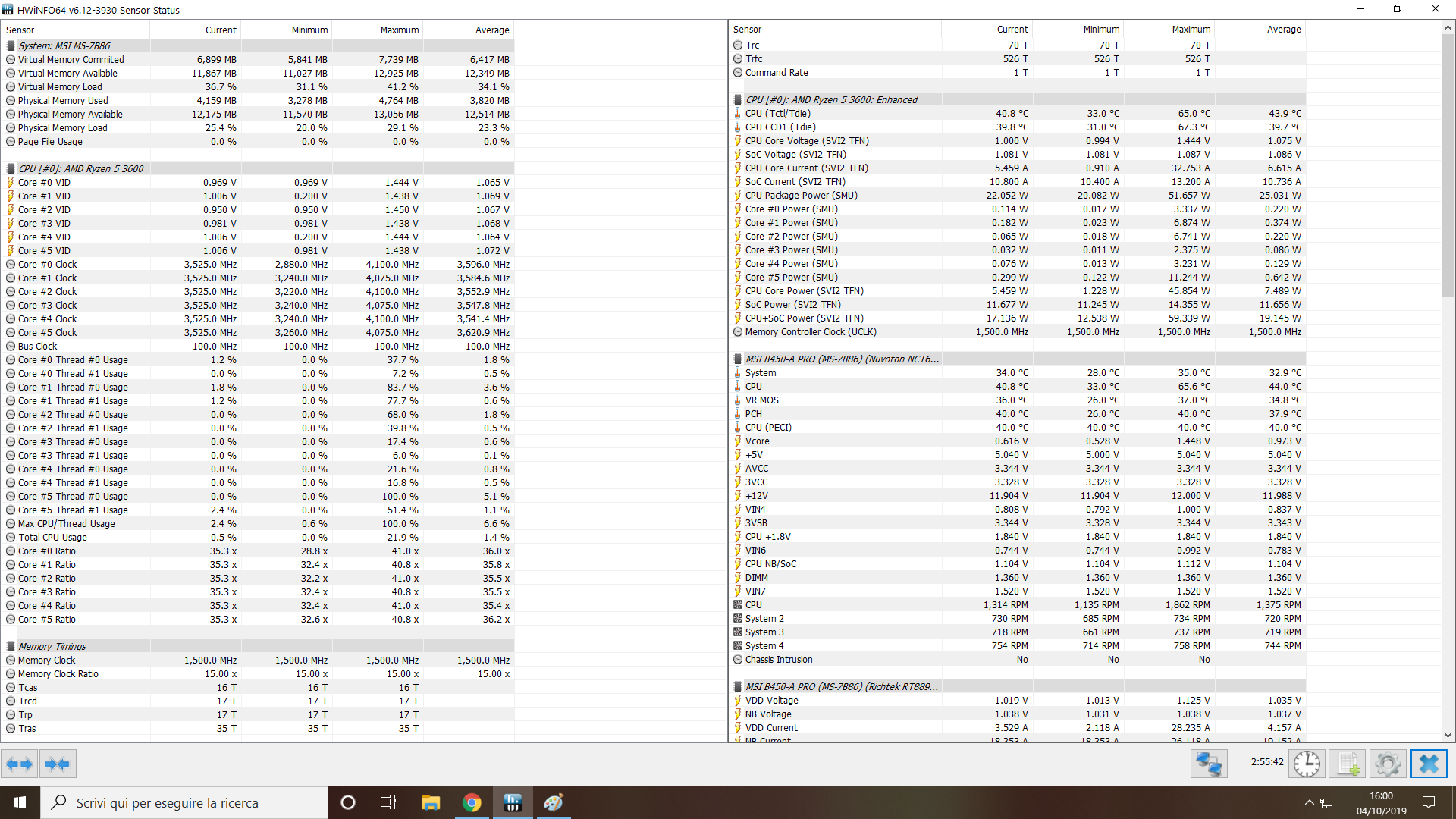Select 'Core #2 Ratio' sensor row
The width and height of the screenshot is (1456, 819).
258,579
